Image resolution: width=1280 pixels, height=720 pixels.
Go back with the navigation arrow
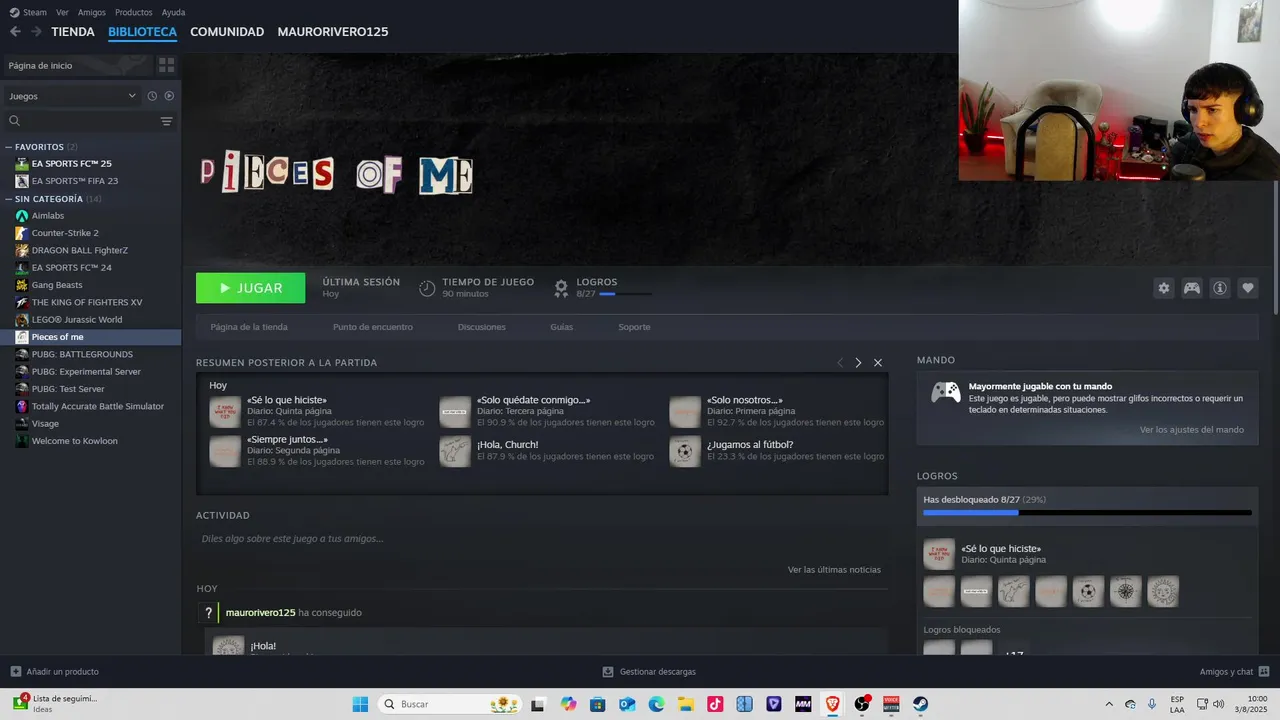pos(15,32)
